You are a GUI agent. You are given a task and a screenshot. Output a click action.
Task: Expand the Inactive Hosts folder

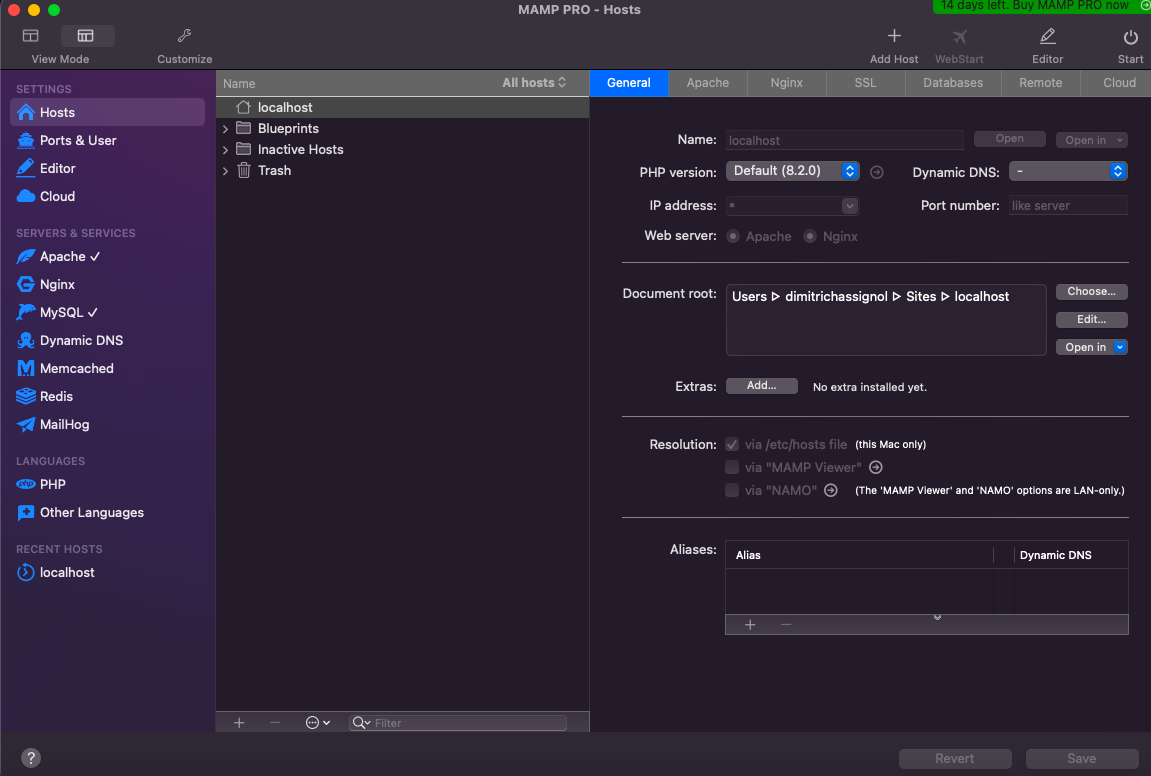(x=225, y=150)
